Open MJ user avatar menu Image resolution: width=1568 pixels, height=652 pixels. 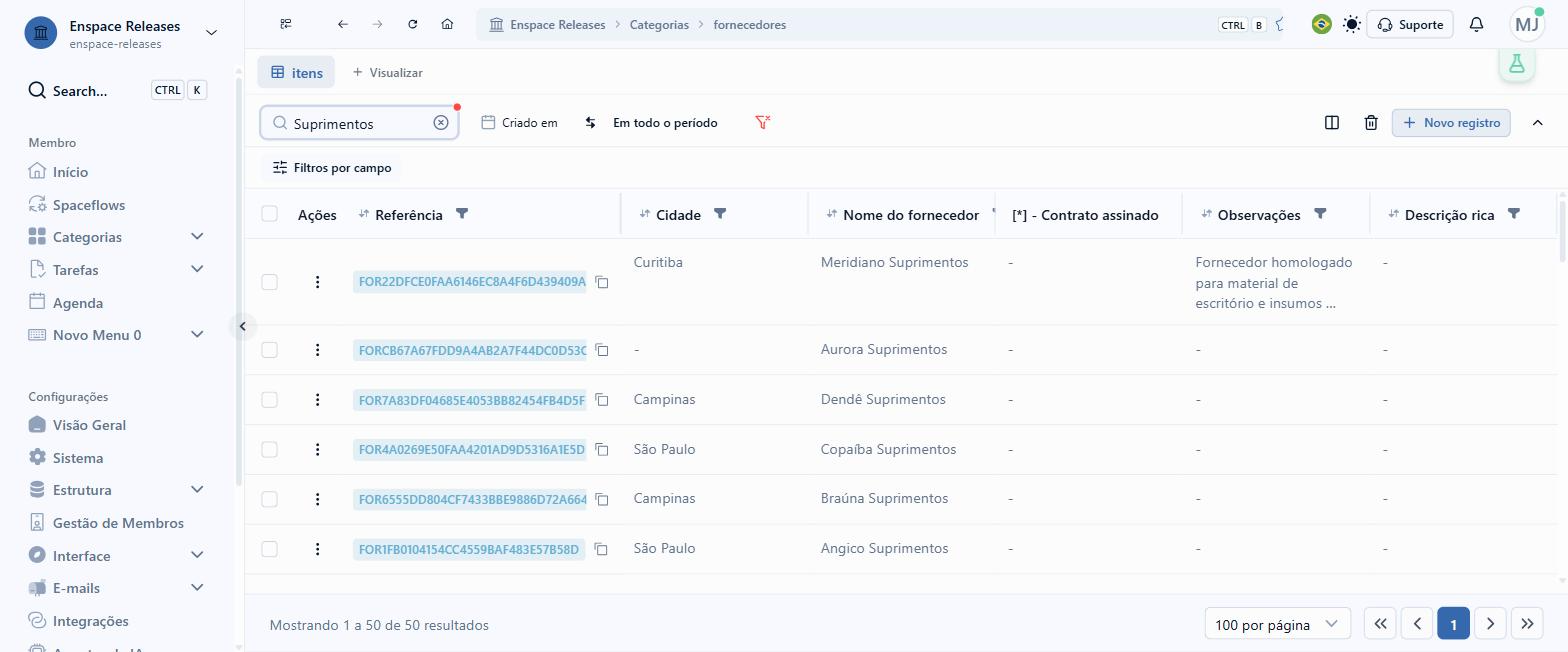coord(1527,24)
